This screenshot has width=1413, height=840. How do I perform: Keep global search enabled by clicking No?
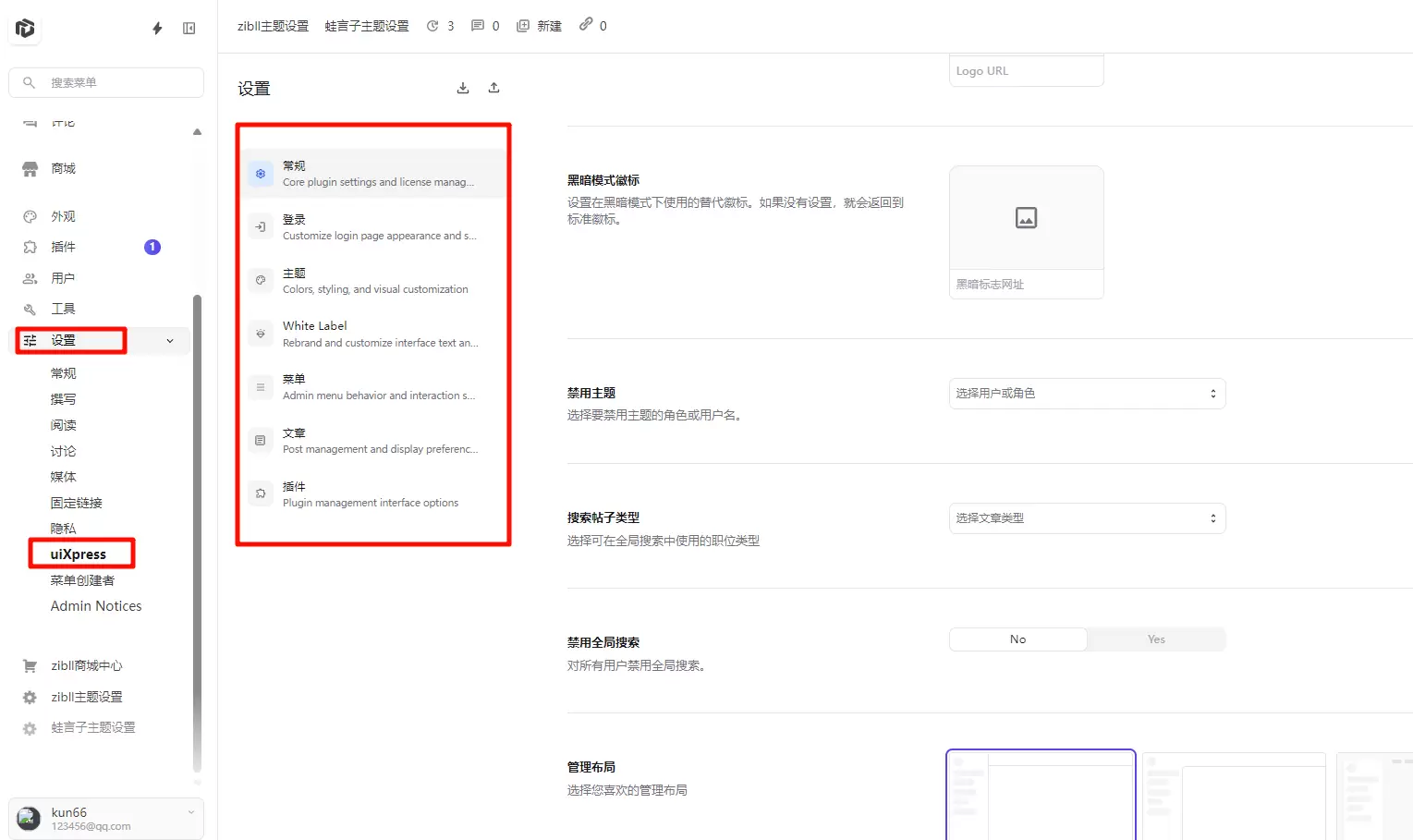1017,639
